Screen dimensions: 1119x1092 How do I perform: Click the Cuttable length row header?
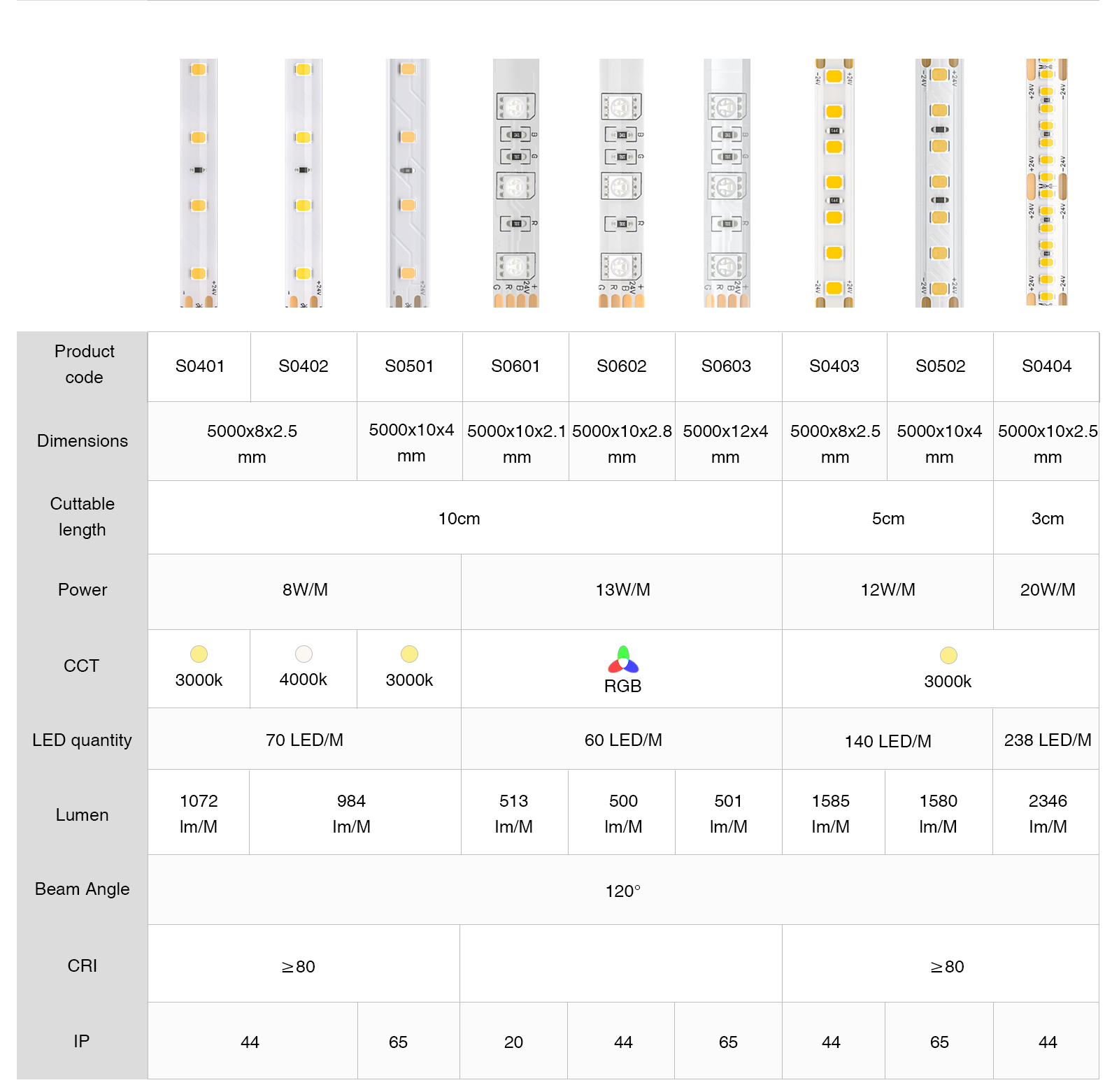[x=83, y=517]
